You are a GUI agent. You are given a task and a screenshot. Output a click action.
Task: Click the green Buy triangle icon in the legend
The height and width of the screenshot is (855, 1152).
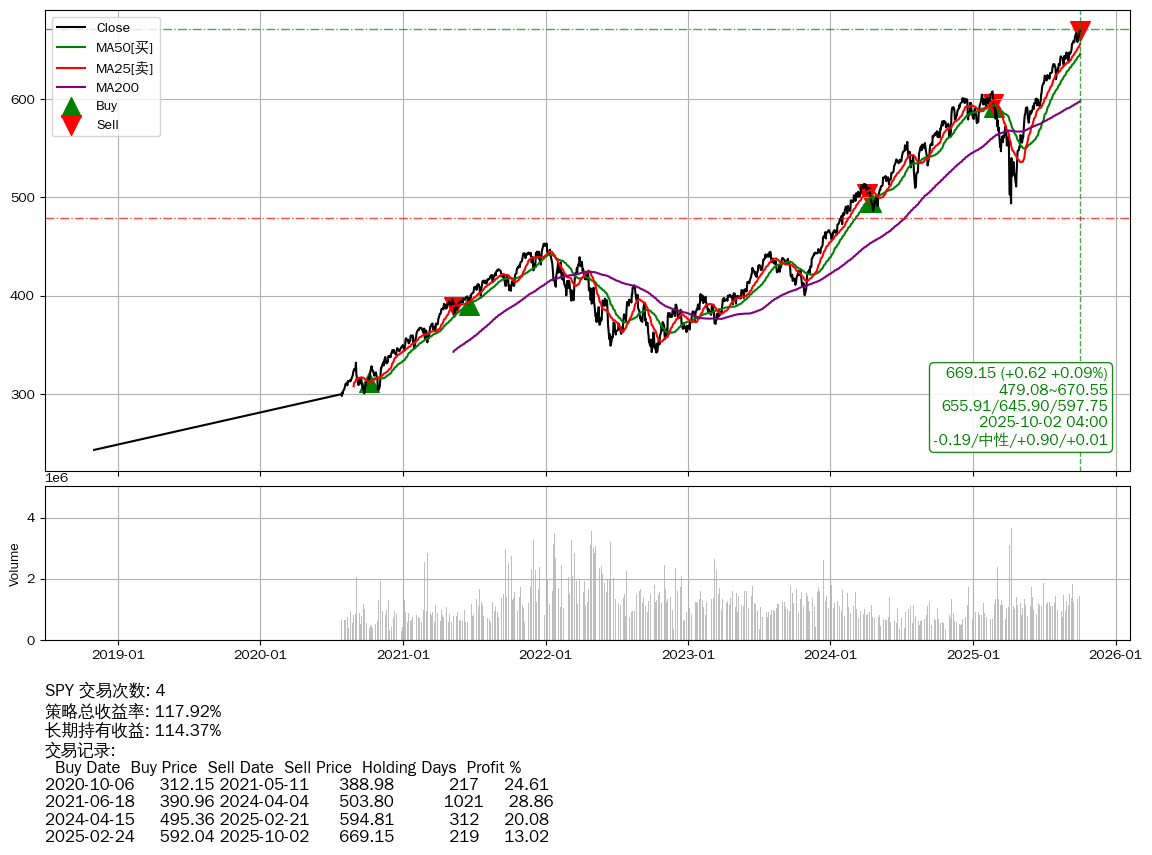71,106
